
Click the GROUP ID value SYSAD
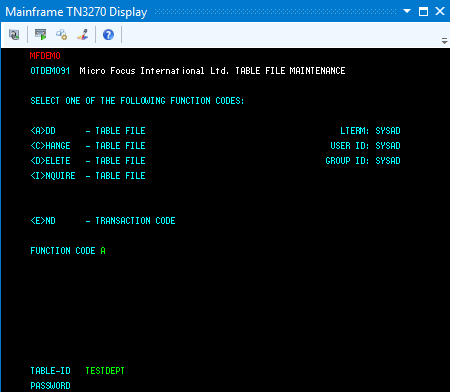[x=388, y=161]
